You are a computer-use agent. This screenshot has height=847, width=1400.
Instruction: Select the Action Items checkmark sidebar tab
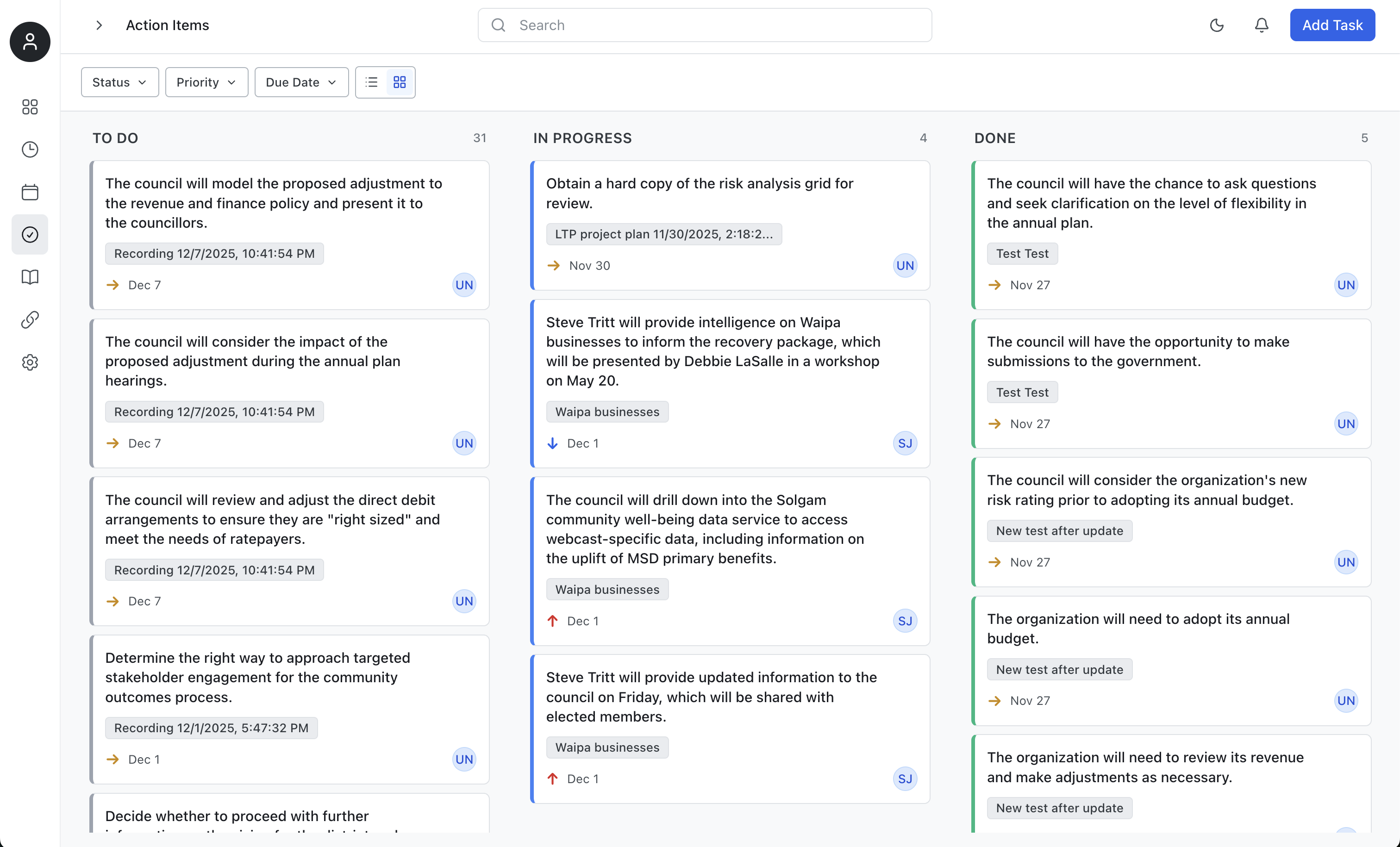coord(30,235)
